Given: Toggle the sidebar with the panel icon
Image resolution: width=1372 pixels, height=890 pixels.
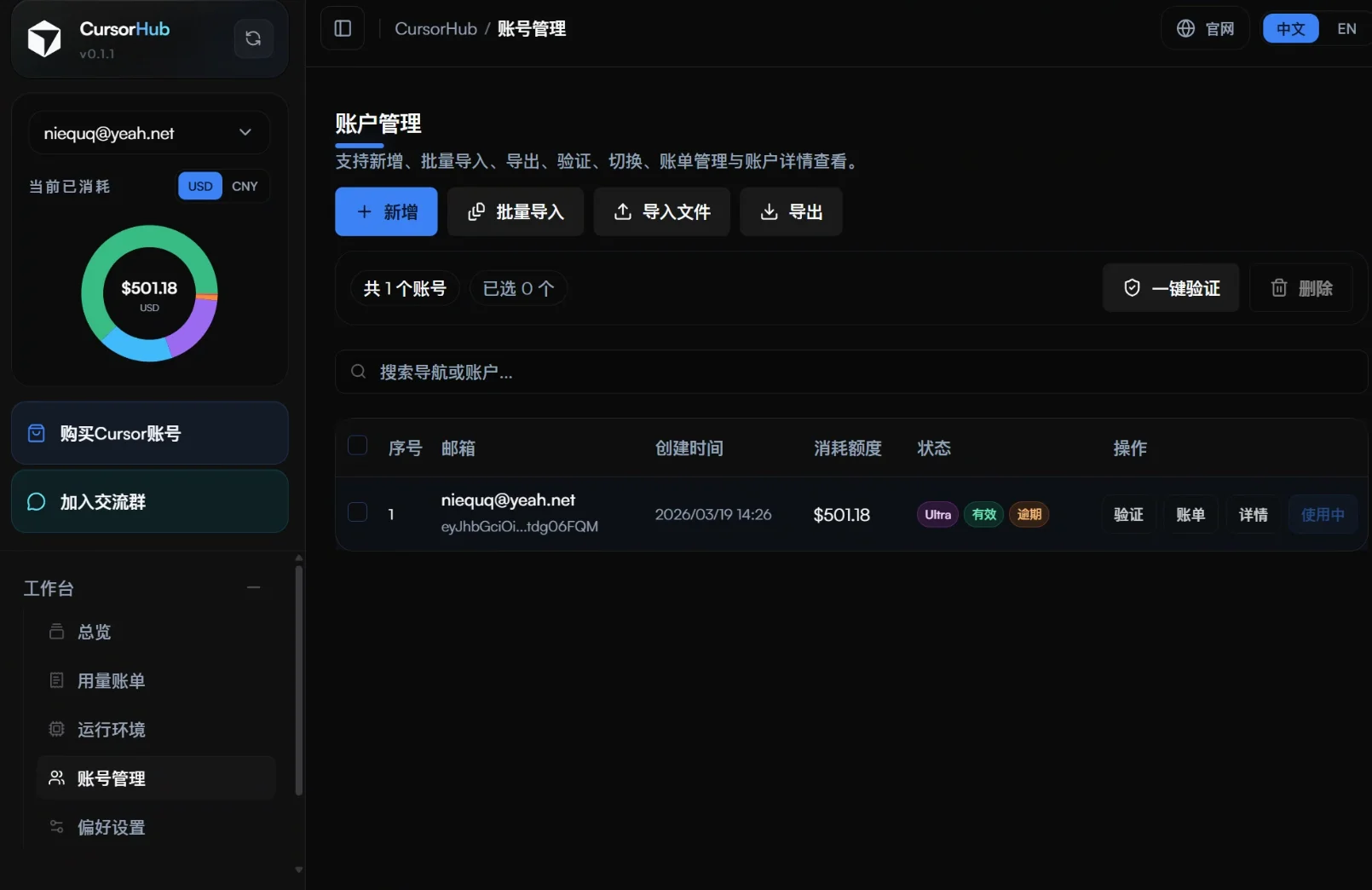Looking at the screenshot, I should tap(342, 28).
